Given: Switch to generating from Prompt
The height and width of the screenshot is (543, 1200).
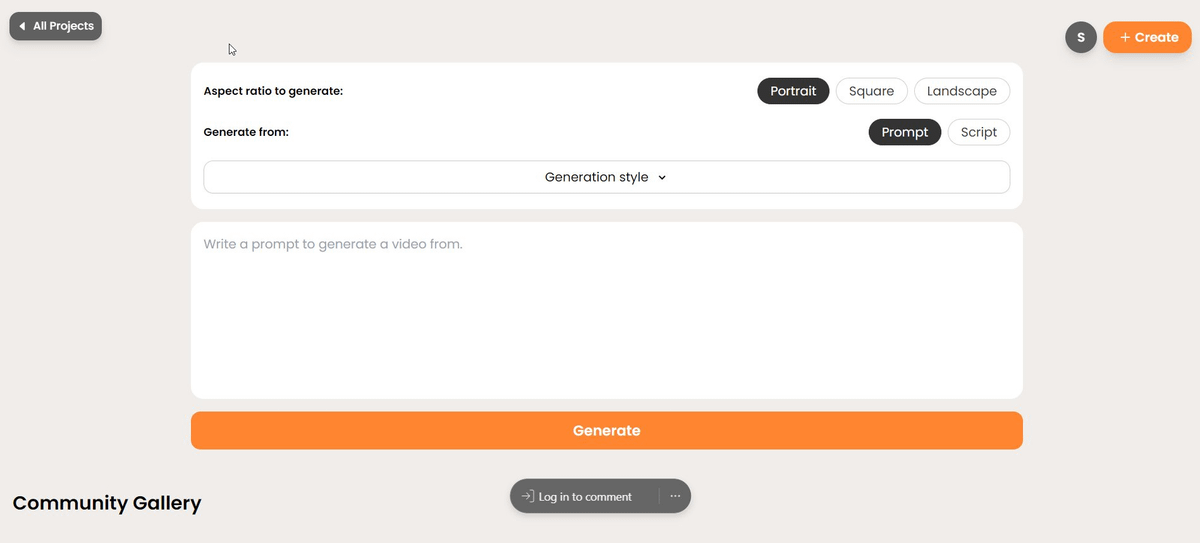Looking at the screenshot, I should tap(904, 132).
